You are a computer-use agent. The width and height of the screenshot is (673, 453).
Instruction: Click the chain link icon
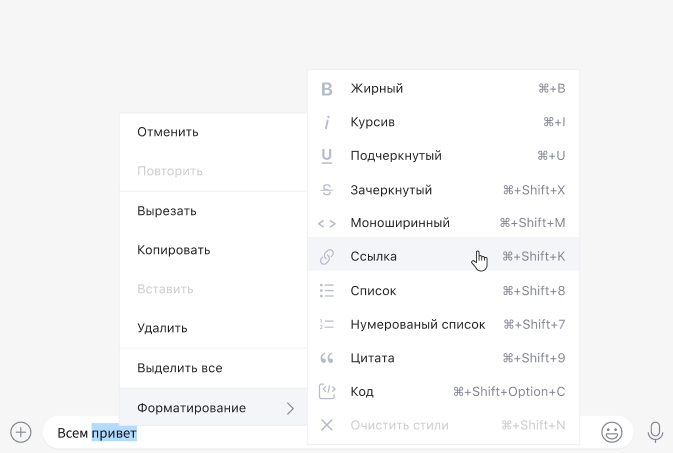click(x=326, y=257)
